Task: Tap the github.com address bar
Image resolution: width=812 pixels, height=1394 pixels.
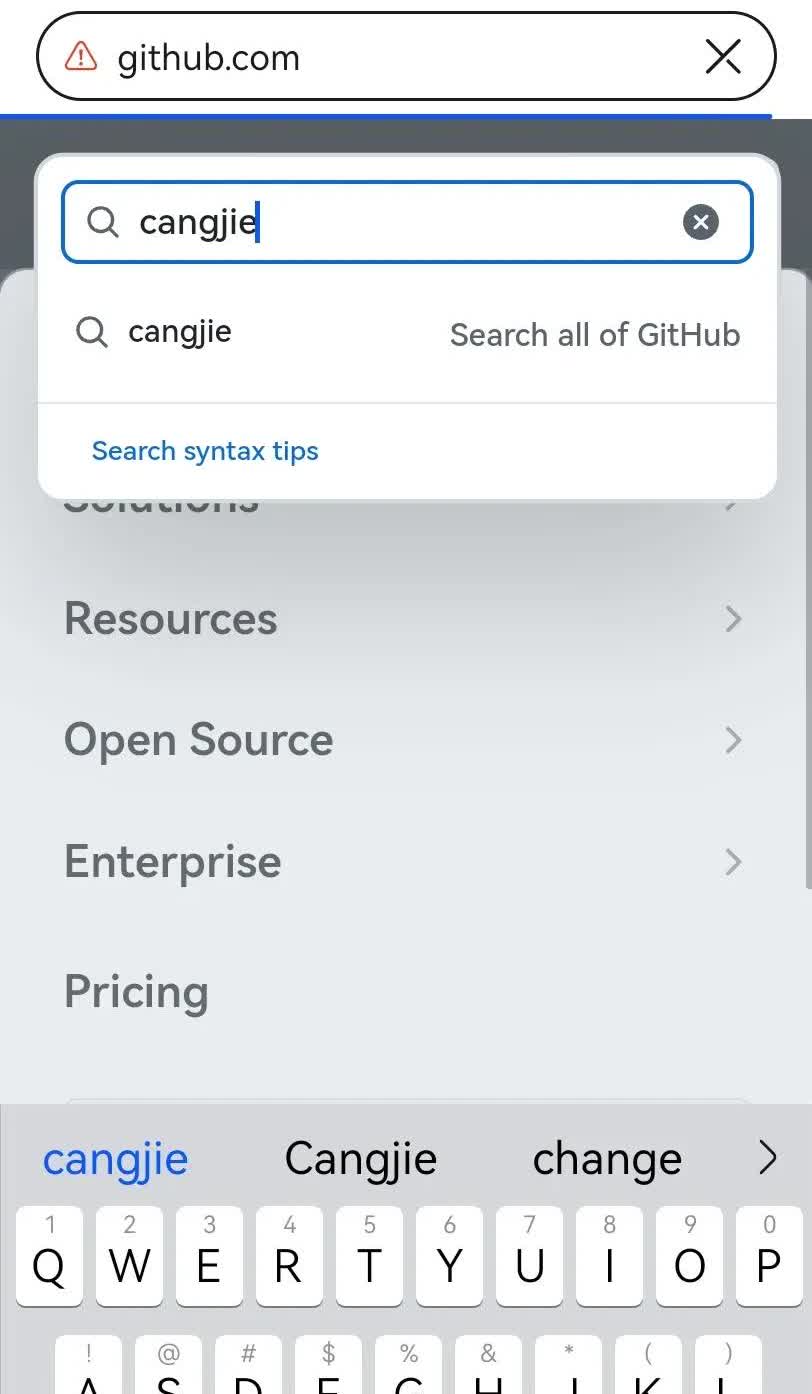Action: 380,57
